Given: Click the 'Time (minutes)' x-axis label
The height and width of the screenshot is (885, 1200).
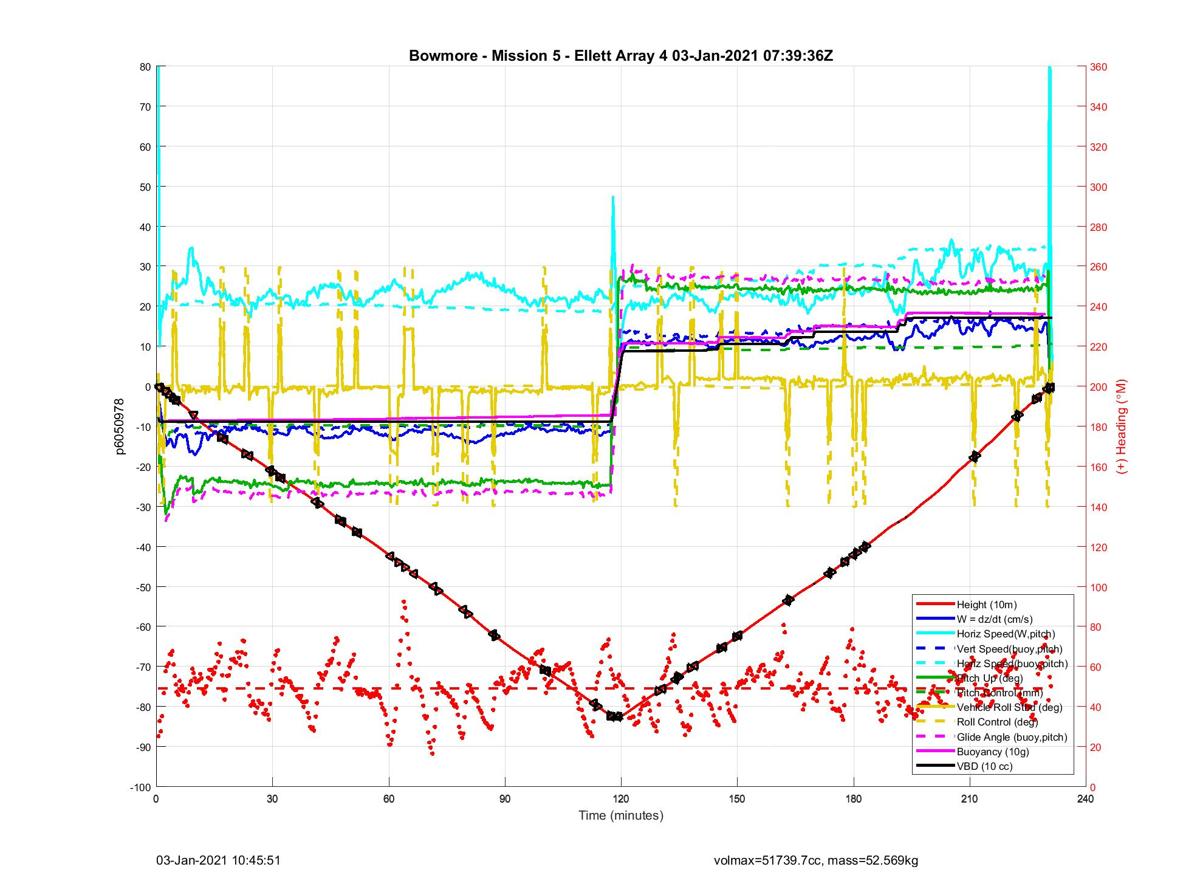Looking at the screenshot, I should click(620, 816).
